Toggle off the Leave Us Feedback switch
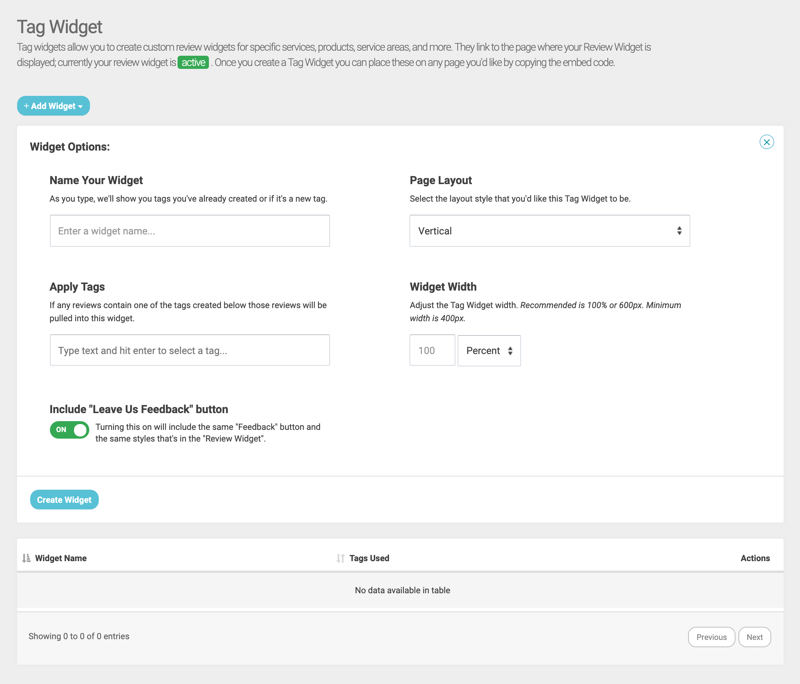 (x=69, y=430)
